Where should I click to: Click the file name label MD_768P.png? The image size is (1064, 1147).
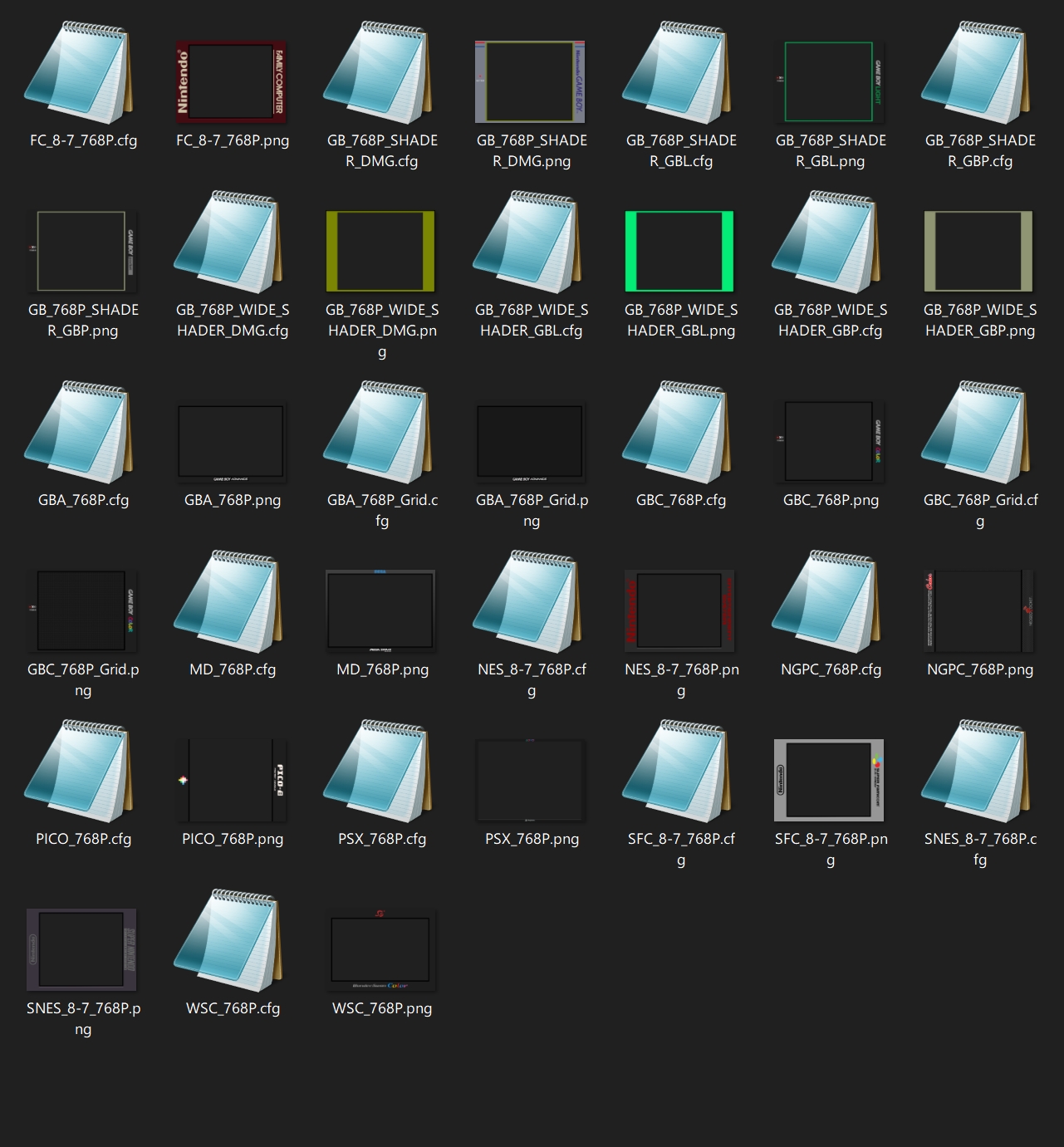click(x=382, y=669)
